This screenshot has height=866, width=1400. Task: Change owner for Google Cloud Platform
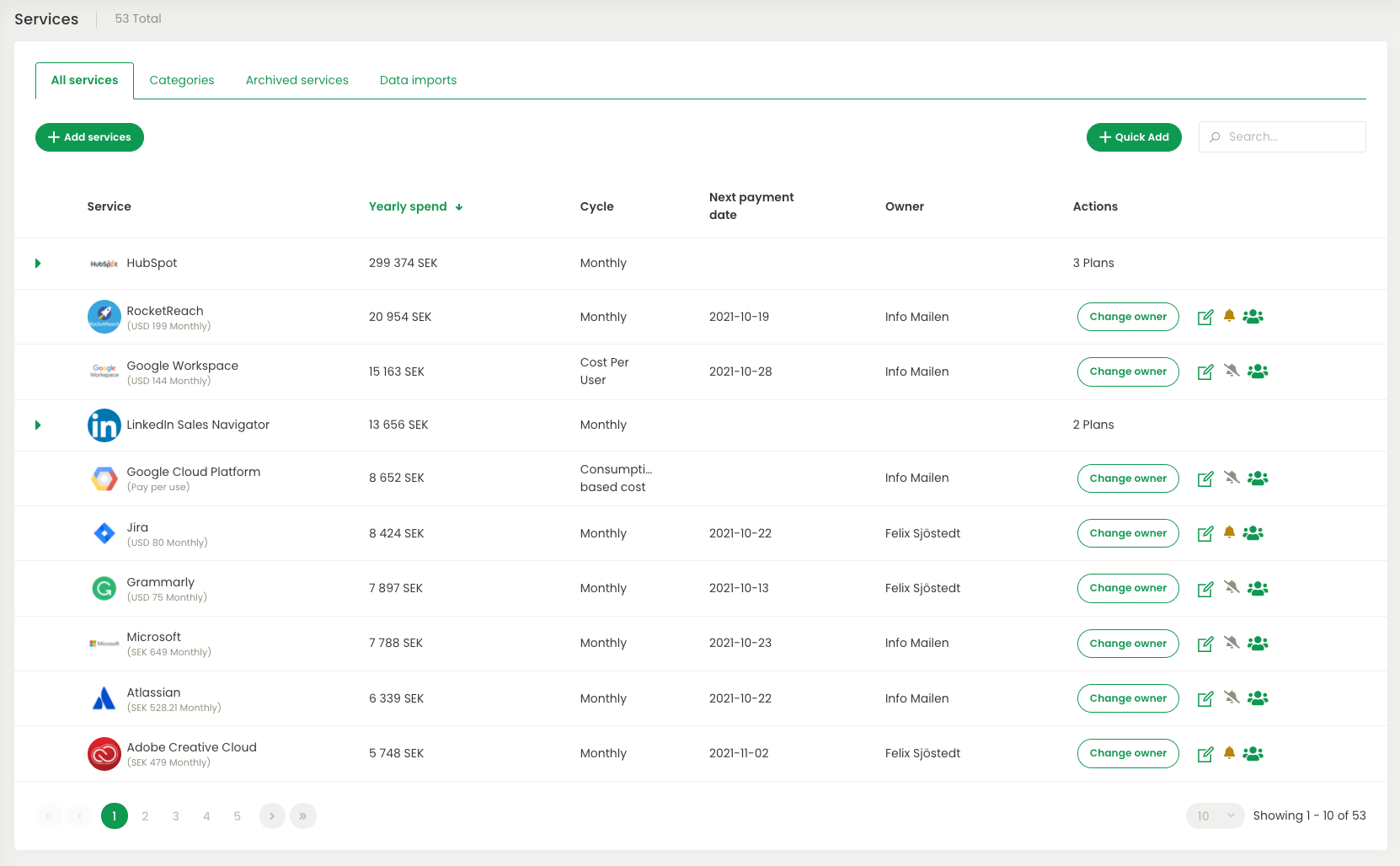coord(1128,478)
